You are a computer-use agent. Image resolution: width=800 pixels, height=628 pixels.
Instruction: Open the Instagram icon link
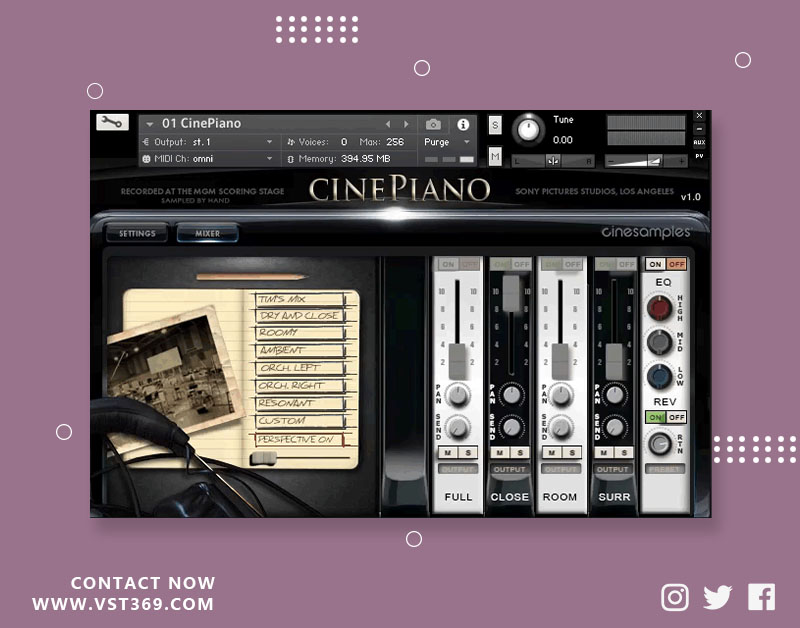coord(674,597)
